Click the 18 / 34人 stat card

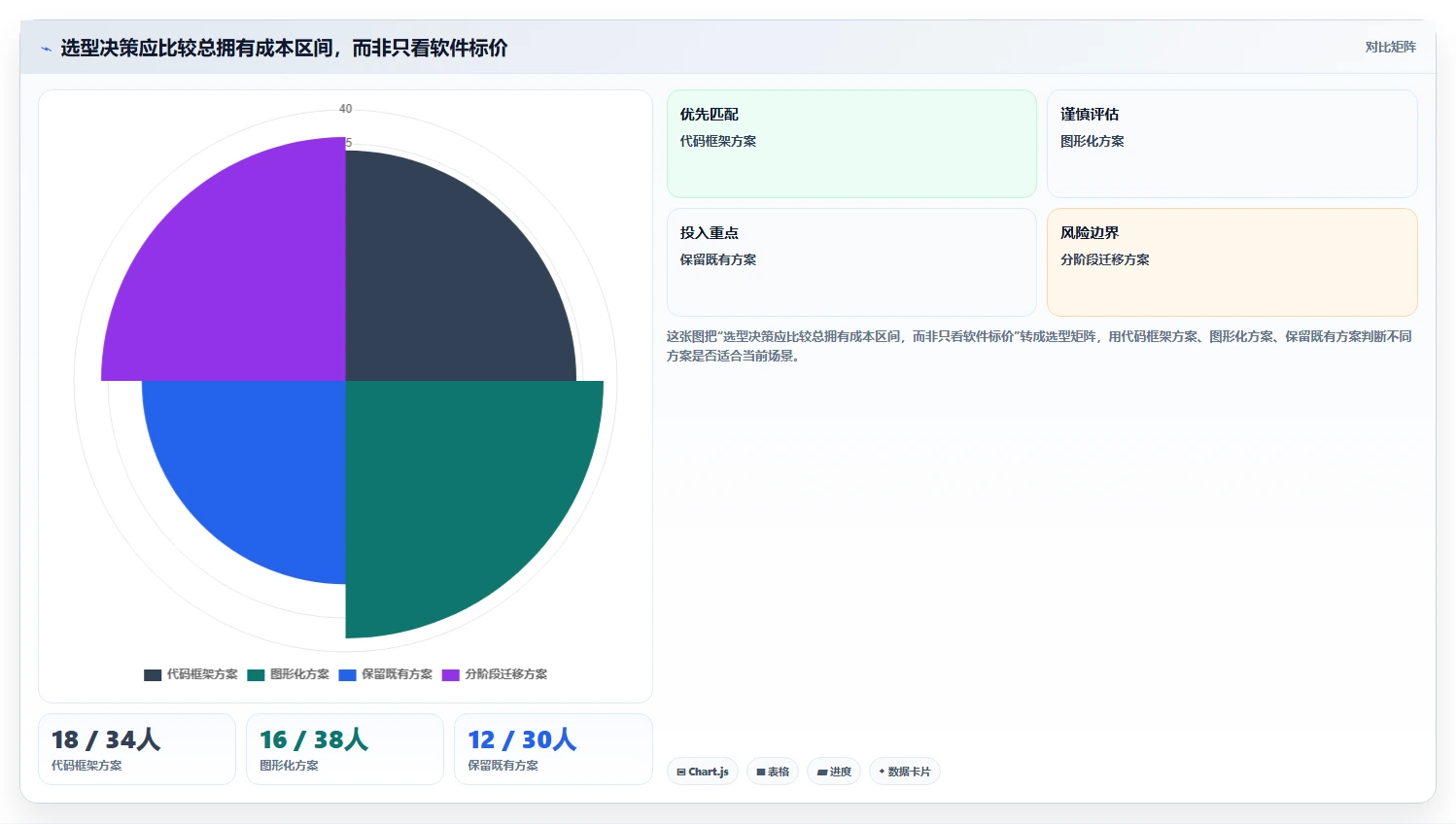coord(137,749)
